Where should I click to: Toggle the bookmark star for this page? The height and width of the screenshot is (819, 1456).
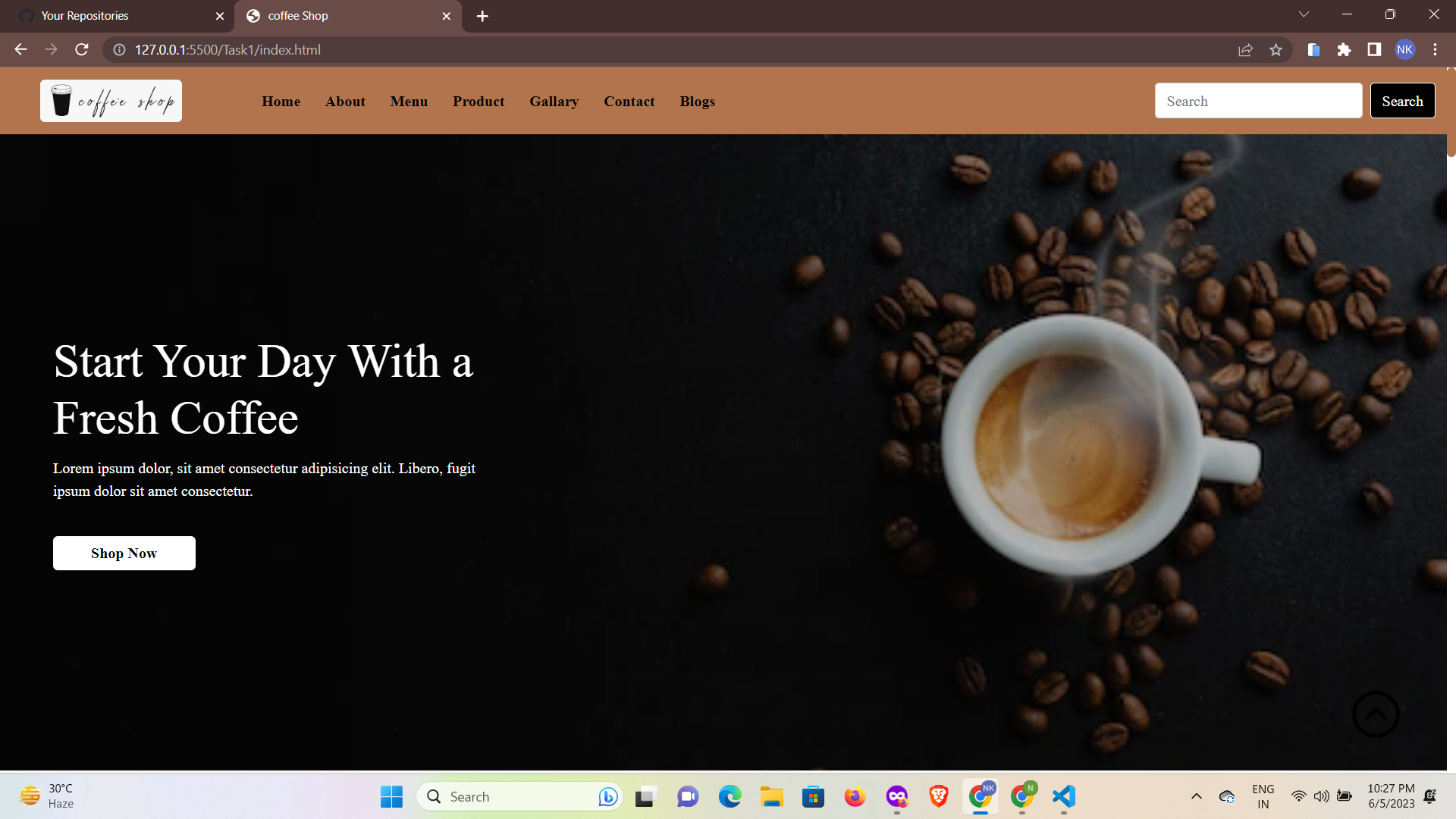point(1276,49)
